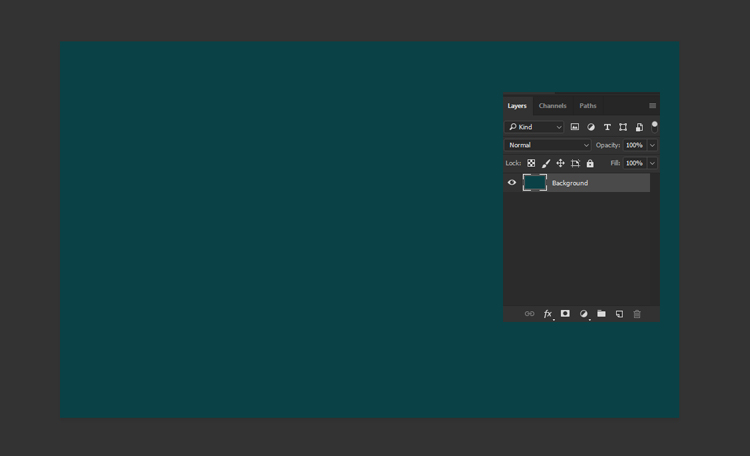Create new fill or adjustment layer

pyautogui.click(x=583, y=314)
